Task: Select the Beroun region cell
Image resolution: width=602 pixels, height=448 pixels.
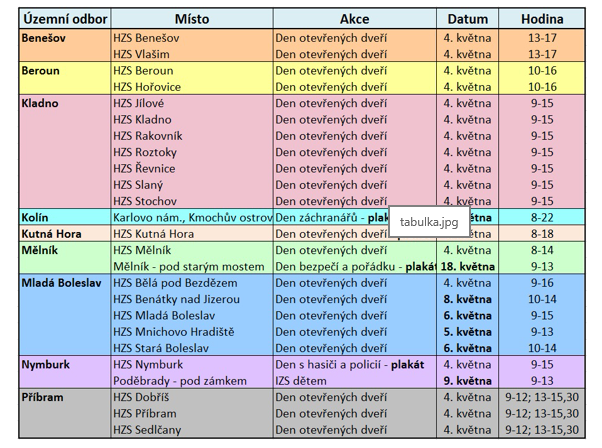Action: point(65,78)
